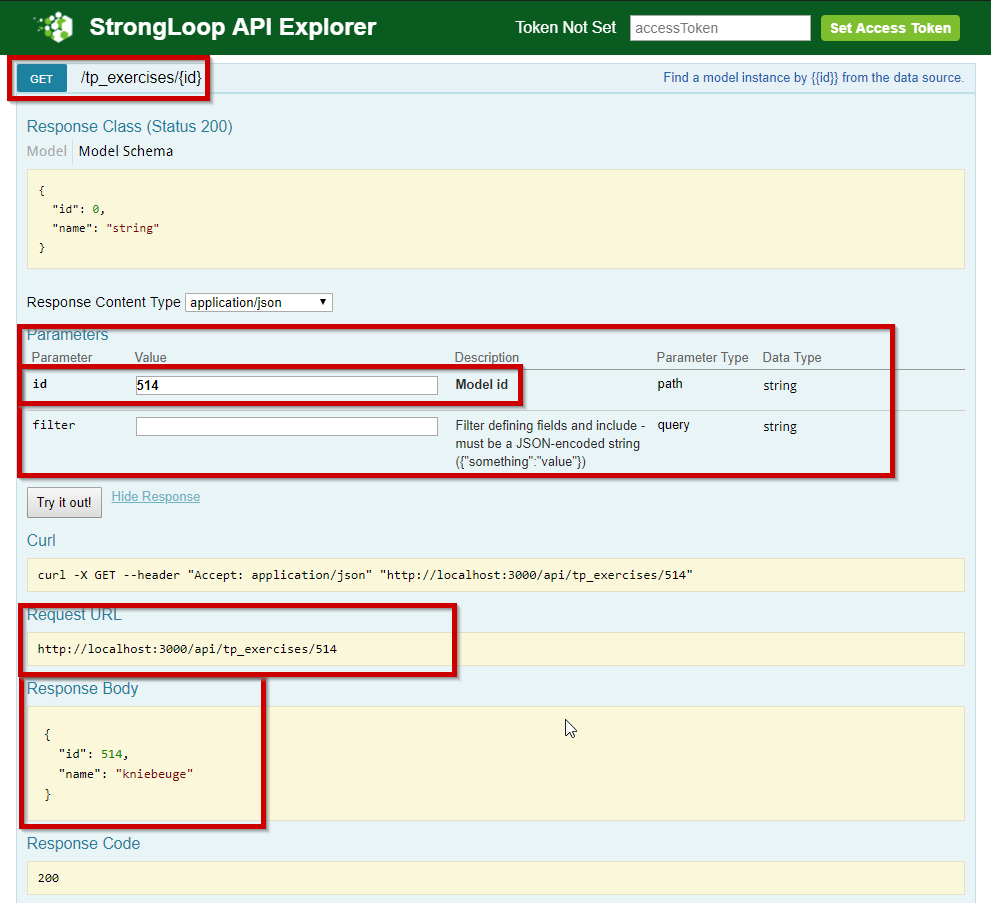Click the "kniebeuge" value in the response body
The image size is (991, 903).
pos(154,774)
